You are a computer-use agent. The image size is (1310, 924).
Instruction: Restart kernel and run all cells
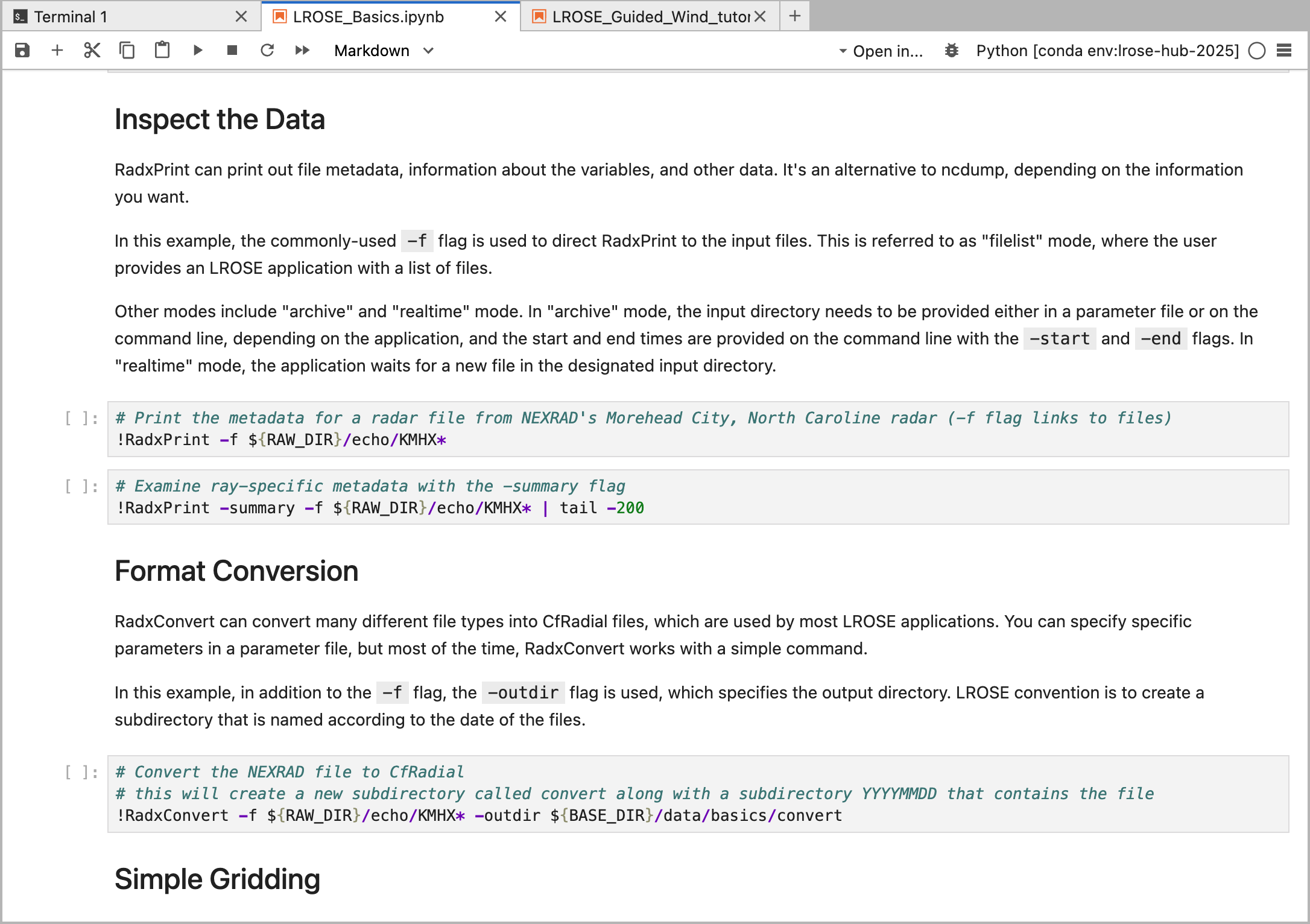point(303,51)
